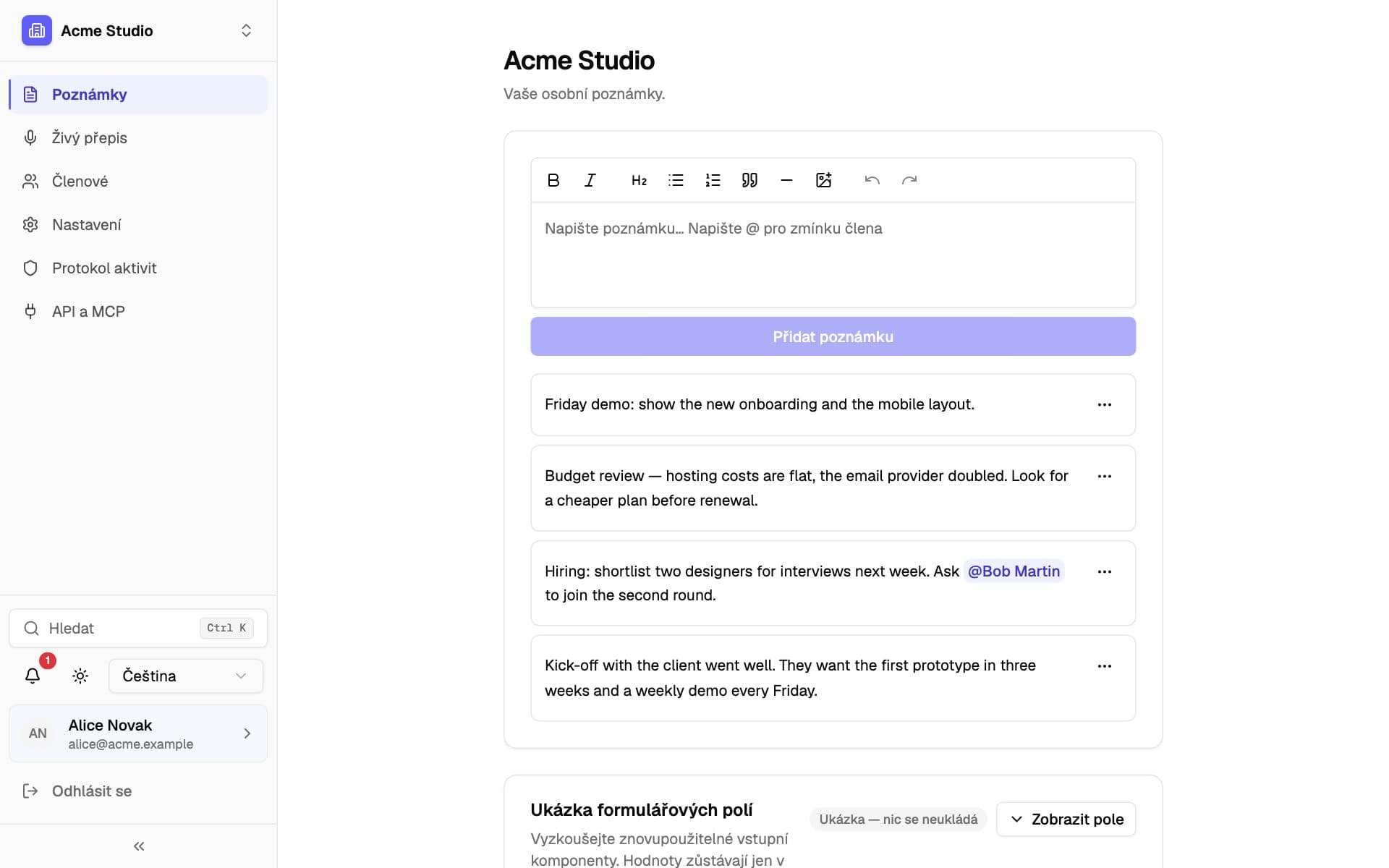Click the Ukázka — nic se neukládá badge

898,819
